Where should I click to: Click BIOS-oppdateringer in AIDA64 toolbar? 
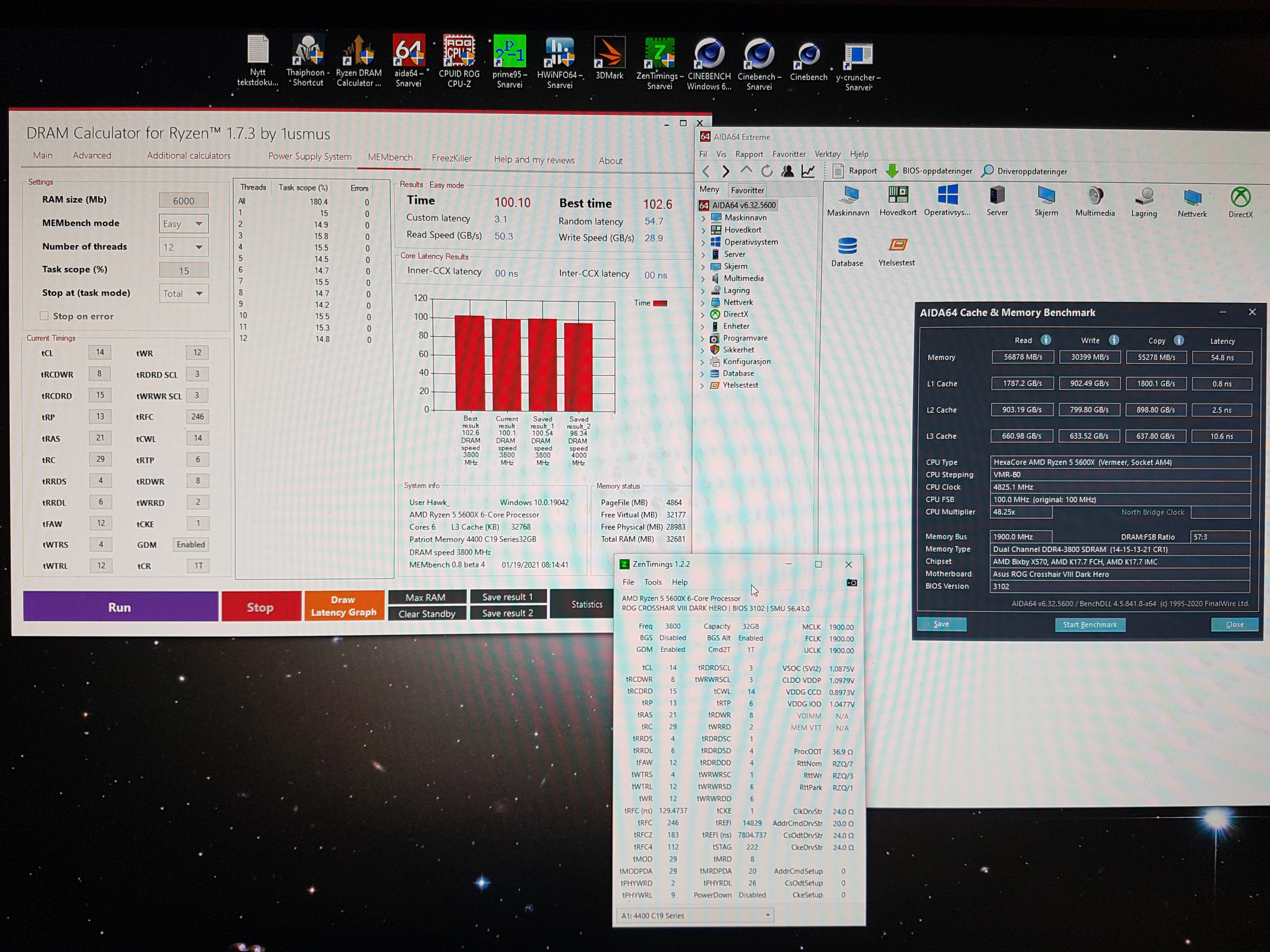click(x=929, y=171)
